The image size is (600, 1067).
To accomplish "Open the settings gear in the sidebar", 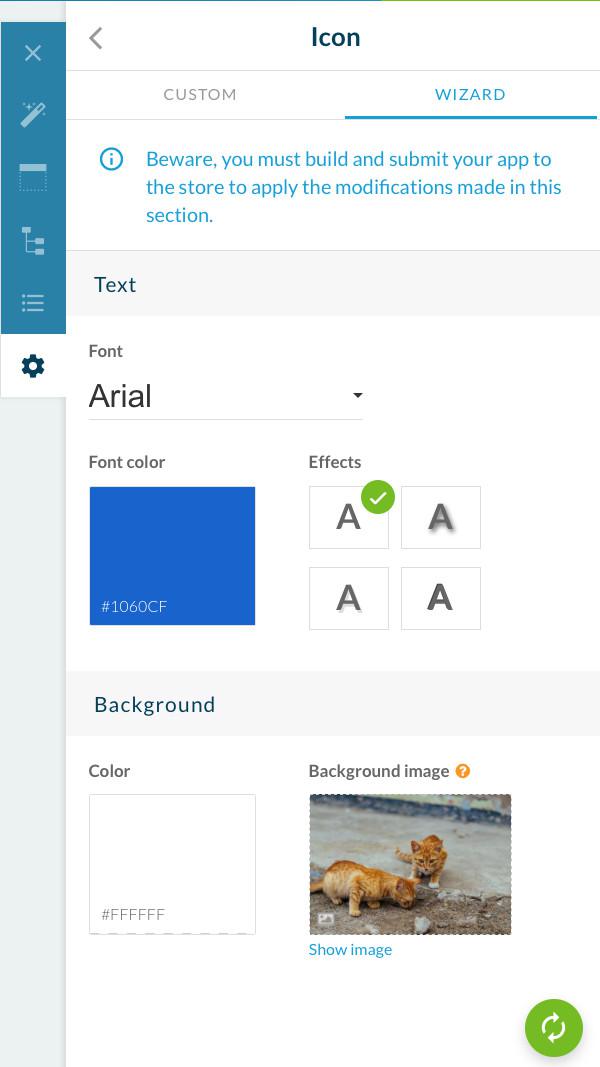I will click(33, 366).
